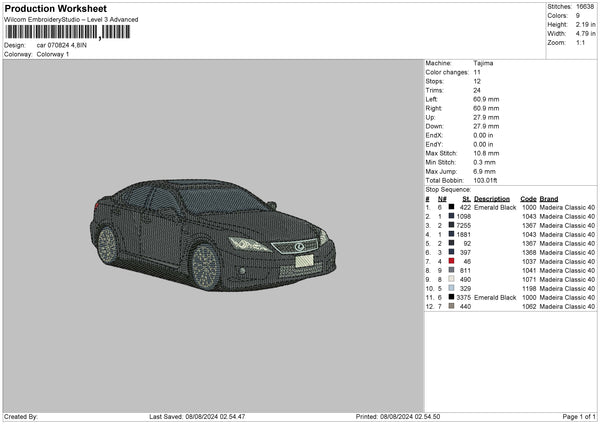Click the Code column header
This screenshot has height=424, width=600.
528,198
